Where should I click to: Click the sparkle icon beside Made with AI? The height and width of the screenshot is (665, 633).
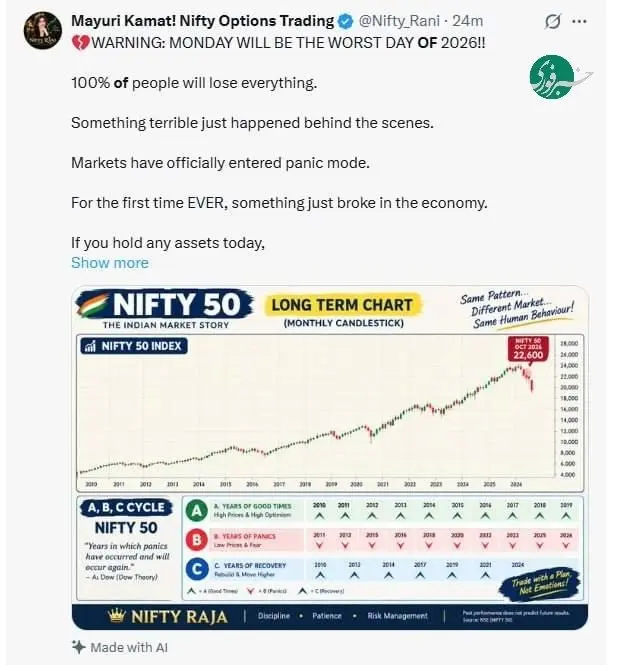click(78, 647)
